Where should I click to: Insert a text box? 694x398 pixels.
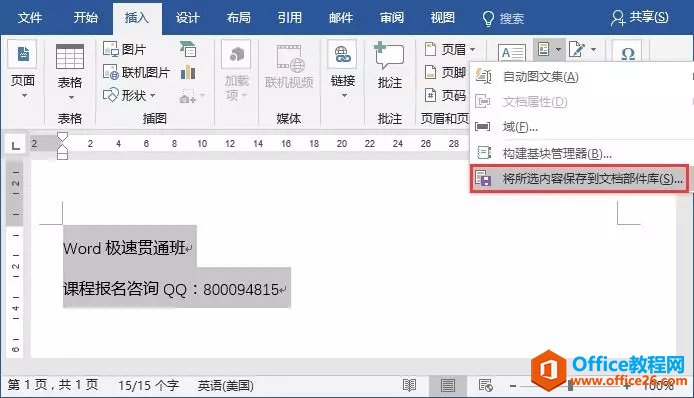pos(512,53)
